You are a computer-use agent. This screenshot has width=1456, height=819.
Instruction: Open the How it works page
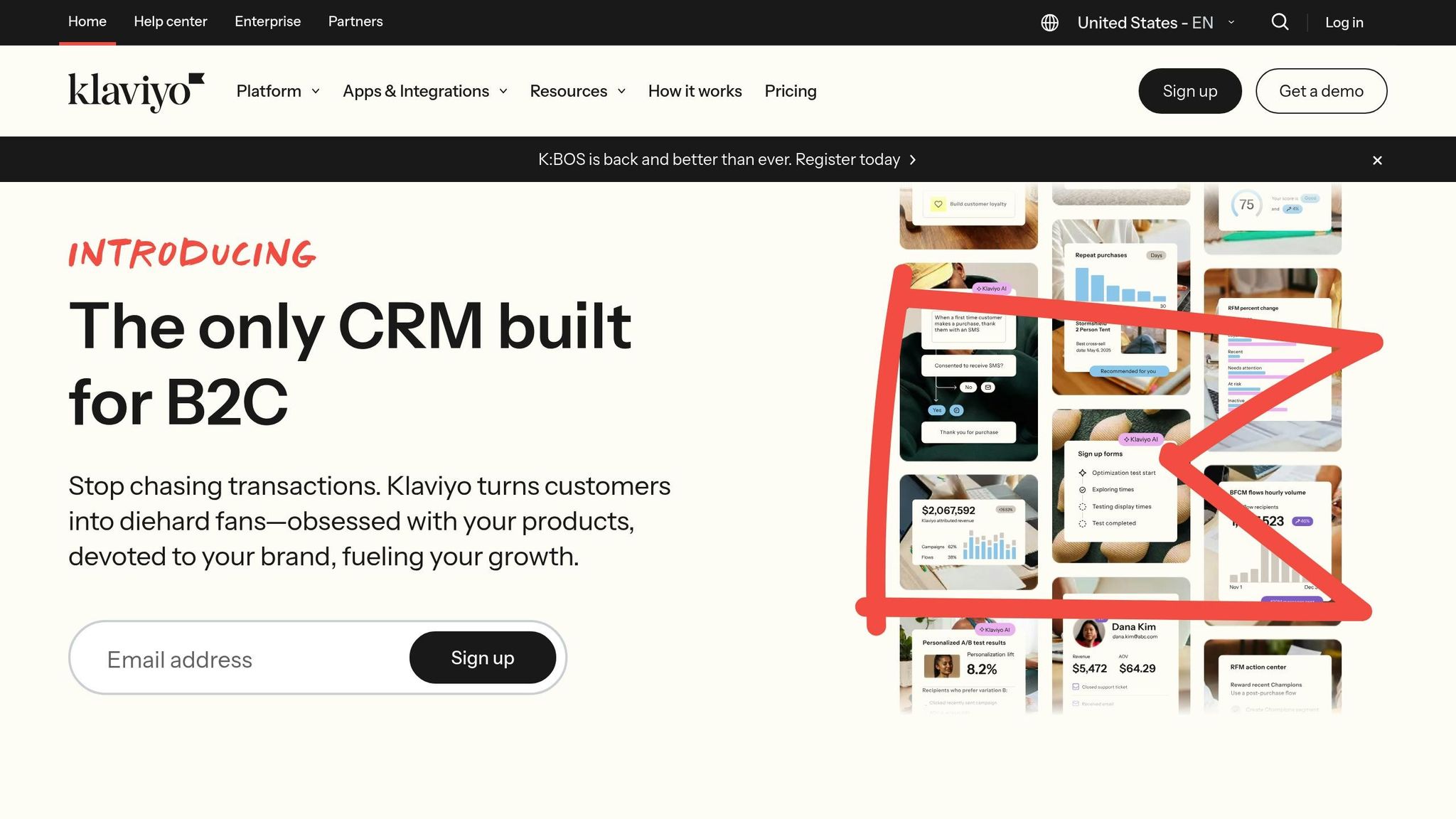click(695, 91)
